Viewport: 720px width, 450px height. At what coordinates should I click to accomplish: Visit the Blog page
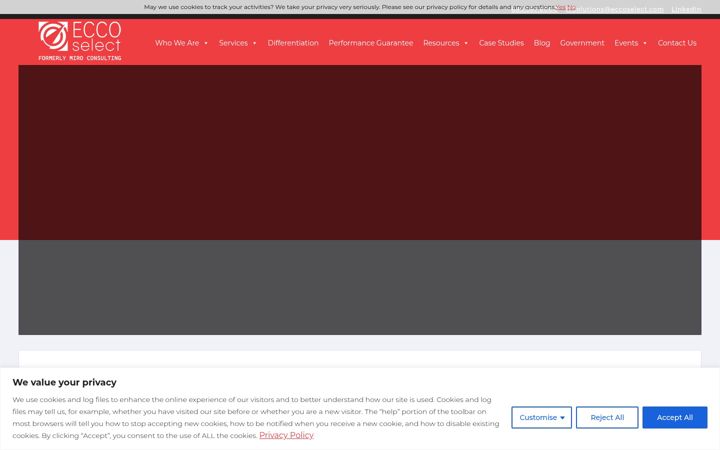pos(541,43)
